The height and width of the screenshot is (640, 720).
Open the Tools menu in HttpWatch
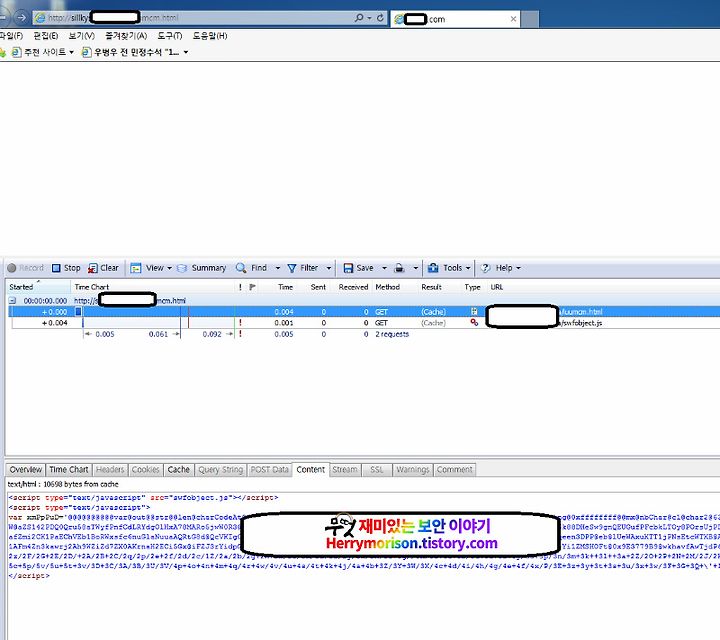pos(449,268)
